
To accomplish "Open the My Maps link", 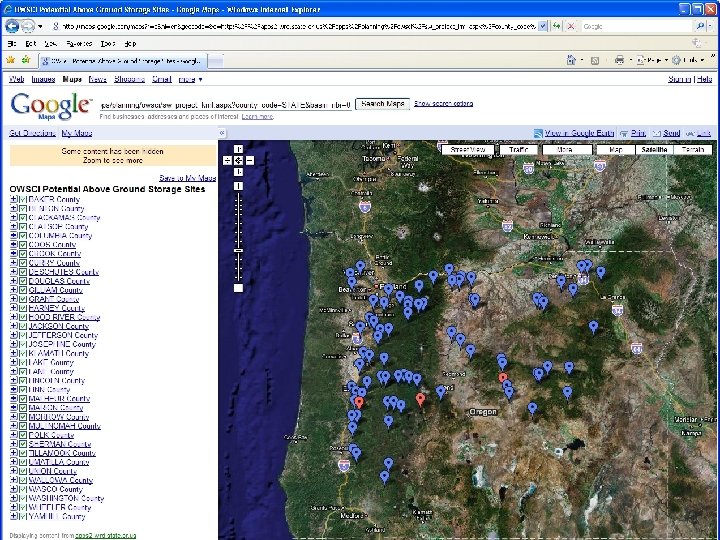I will click(77, 133).
